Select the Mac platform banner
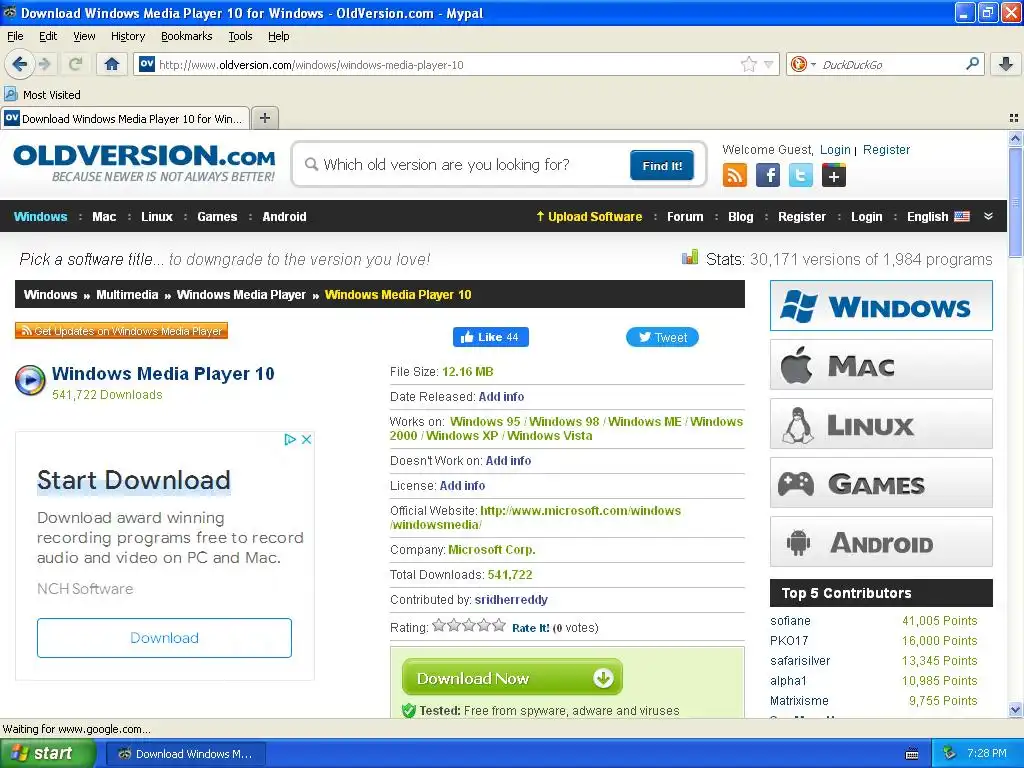 (x=881, y=364)
